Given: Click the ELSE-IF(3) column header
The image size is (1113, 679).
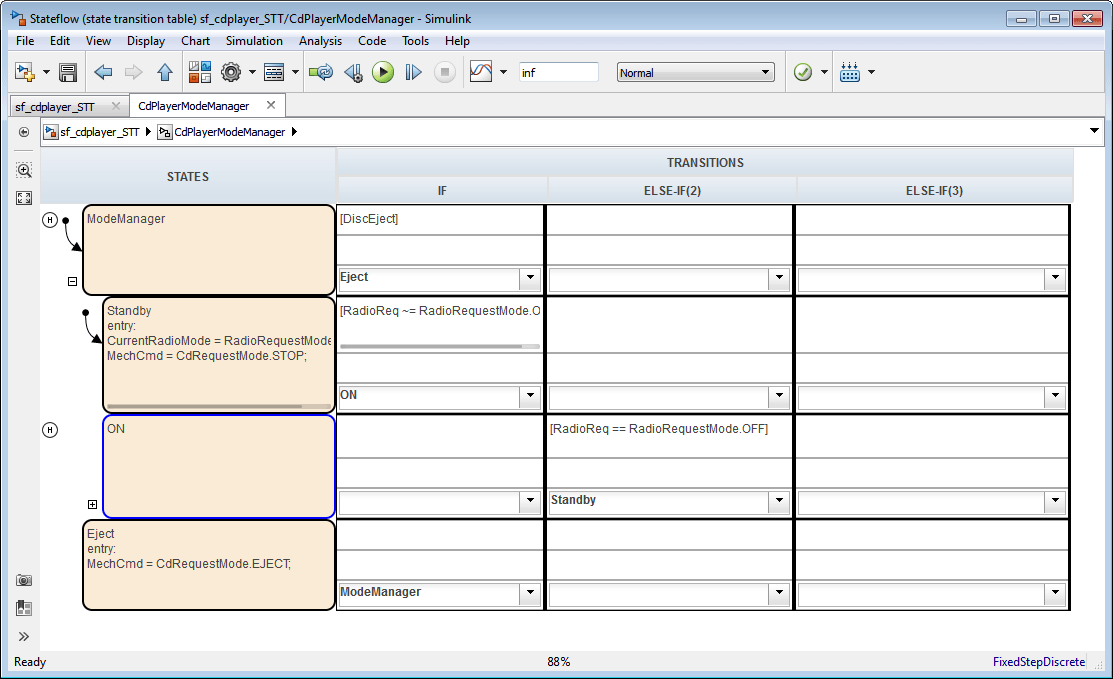Looking at the screenshot, I should (934, 191).
